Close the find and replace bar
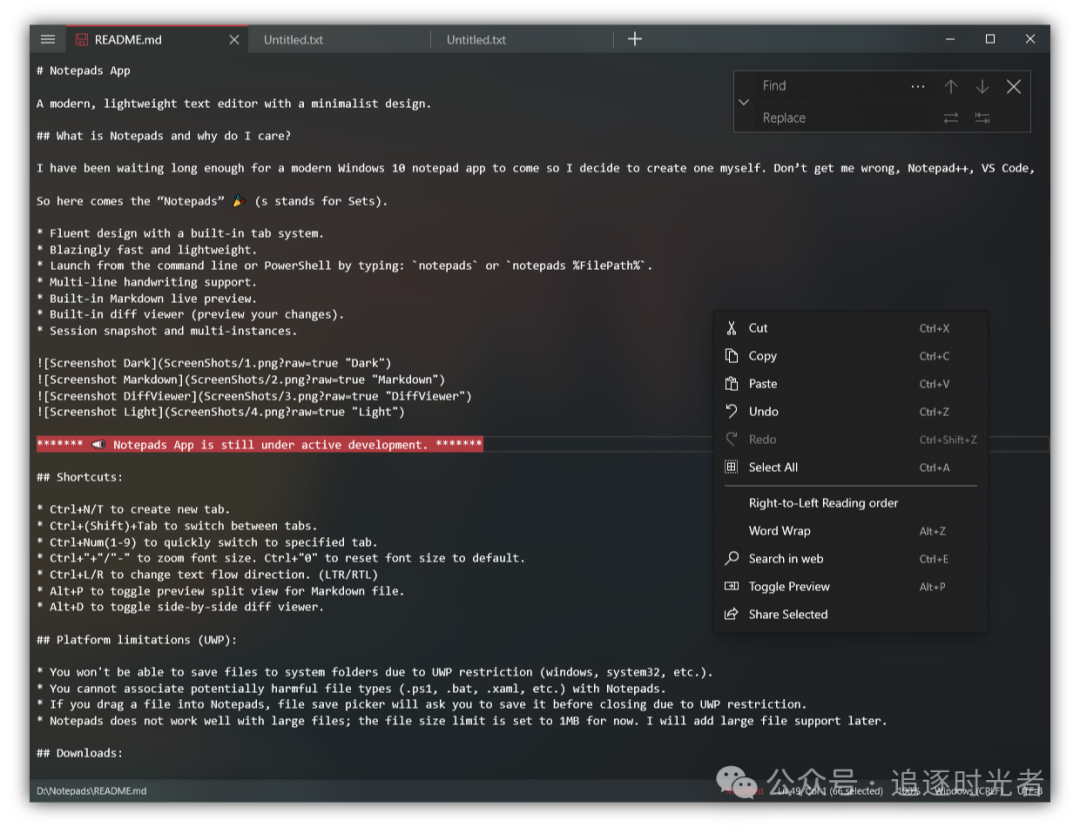 tap(1013, 86)
